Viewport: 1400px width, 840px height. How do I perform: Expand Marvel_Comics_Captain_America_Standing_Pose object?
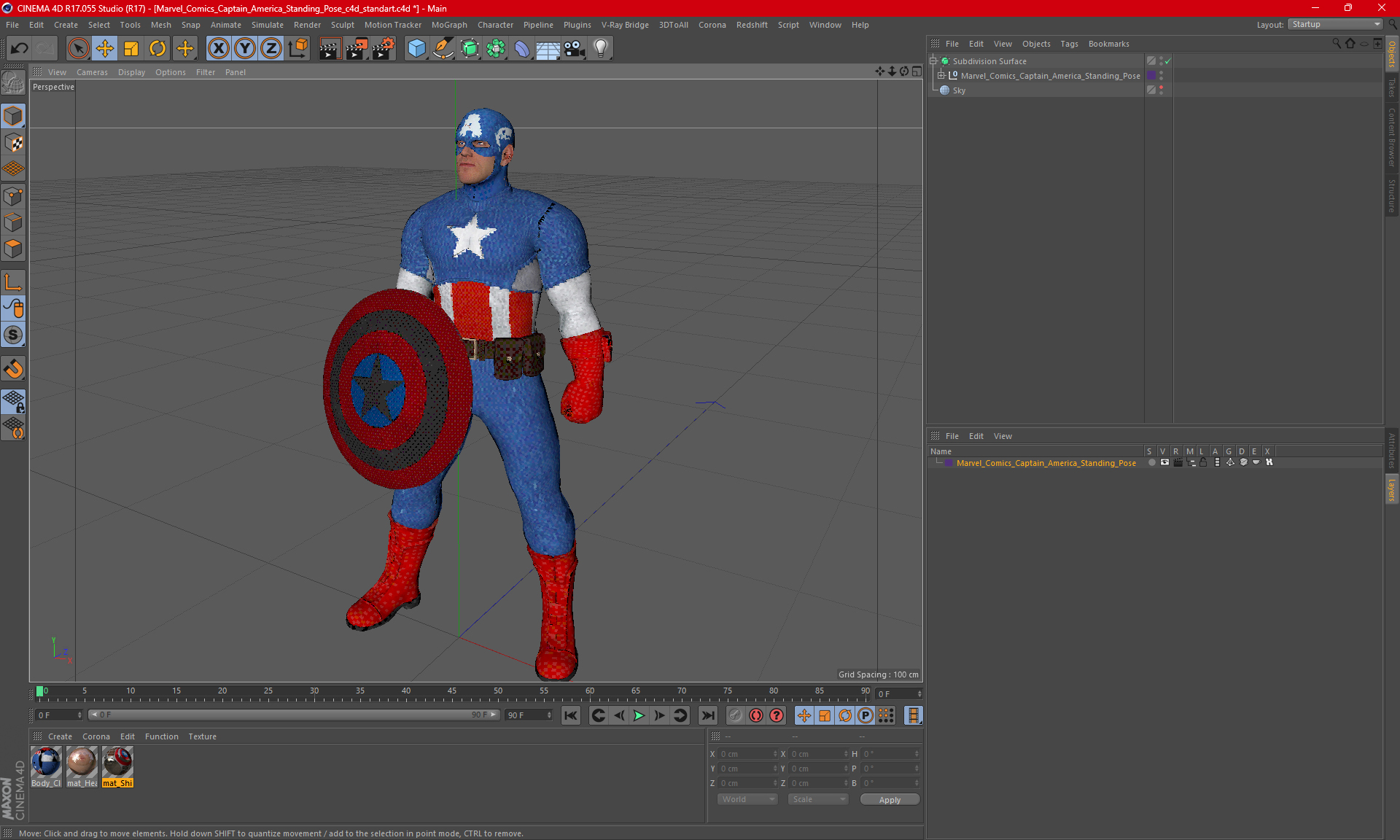(x=941, y=76)
